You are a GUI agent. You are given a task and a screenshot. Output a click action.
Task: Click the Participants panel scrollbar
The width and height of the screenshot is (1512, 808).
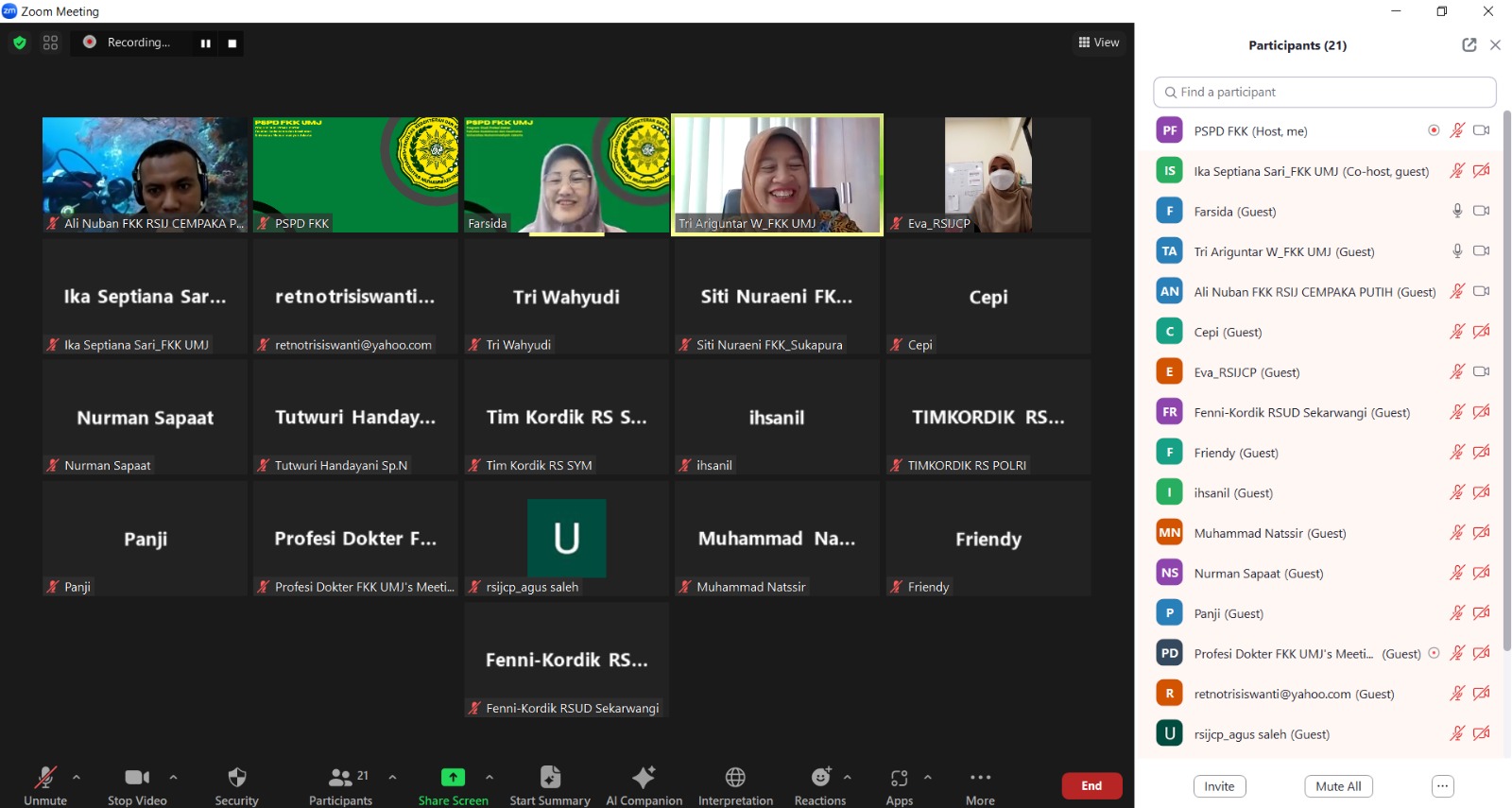[1506, 381]
